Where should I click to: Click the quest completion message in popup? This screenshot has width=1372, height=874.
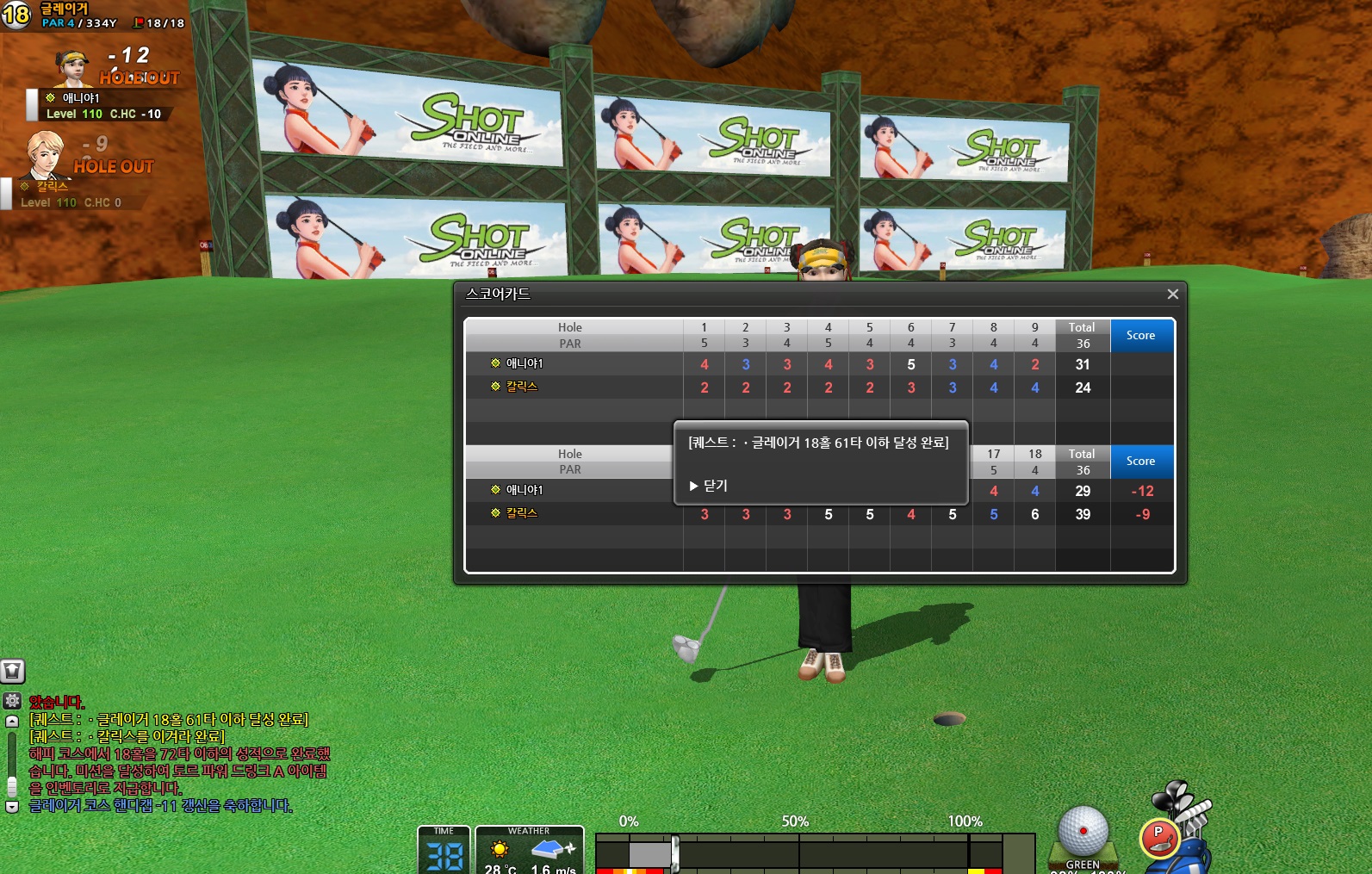pos(818,443)
